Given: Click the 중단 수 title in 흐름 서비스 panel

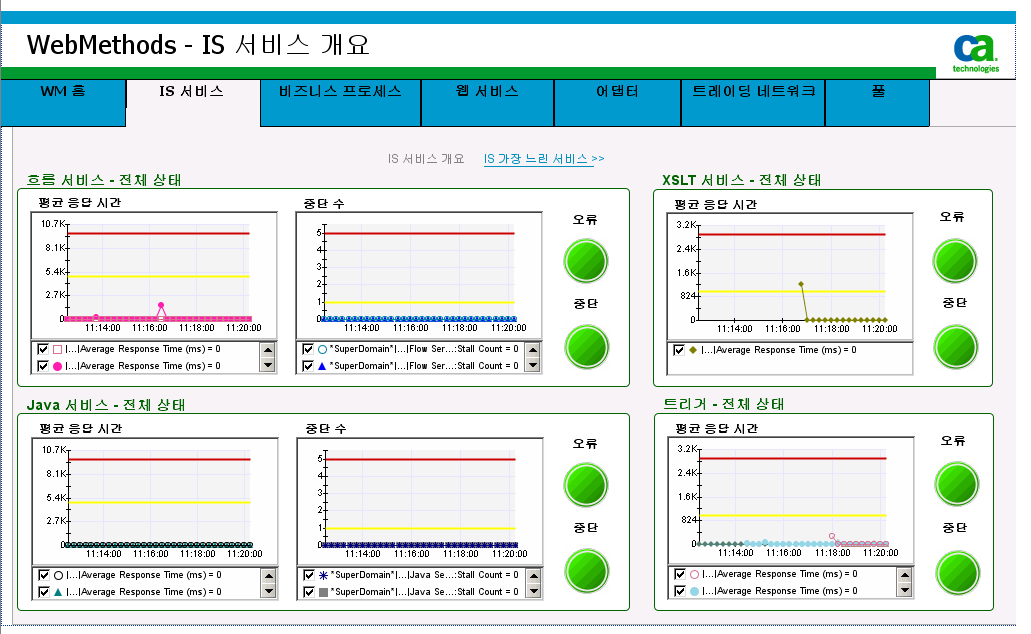Looking at the screenshot, I should 324,204.
